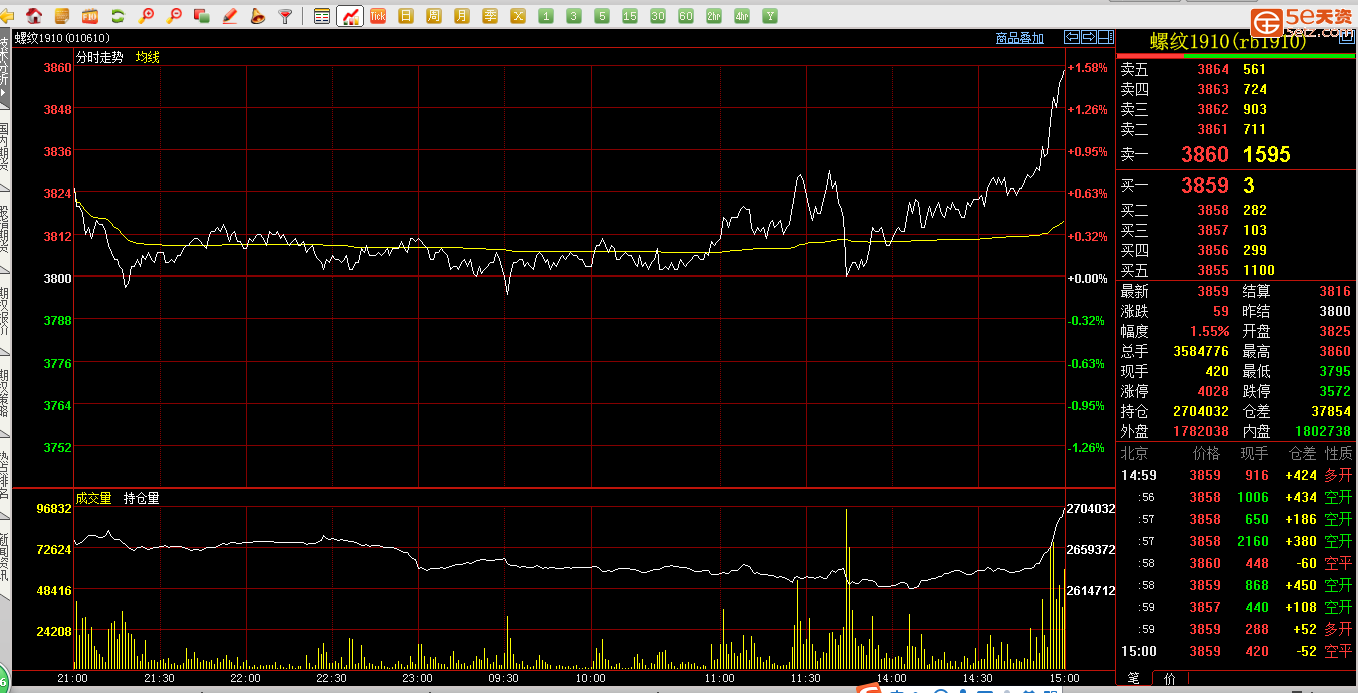1358x693 pixels.
Task: Go to the red home icon
Action: click(35, 15)
